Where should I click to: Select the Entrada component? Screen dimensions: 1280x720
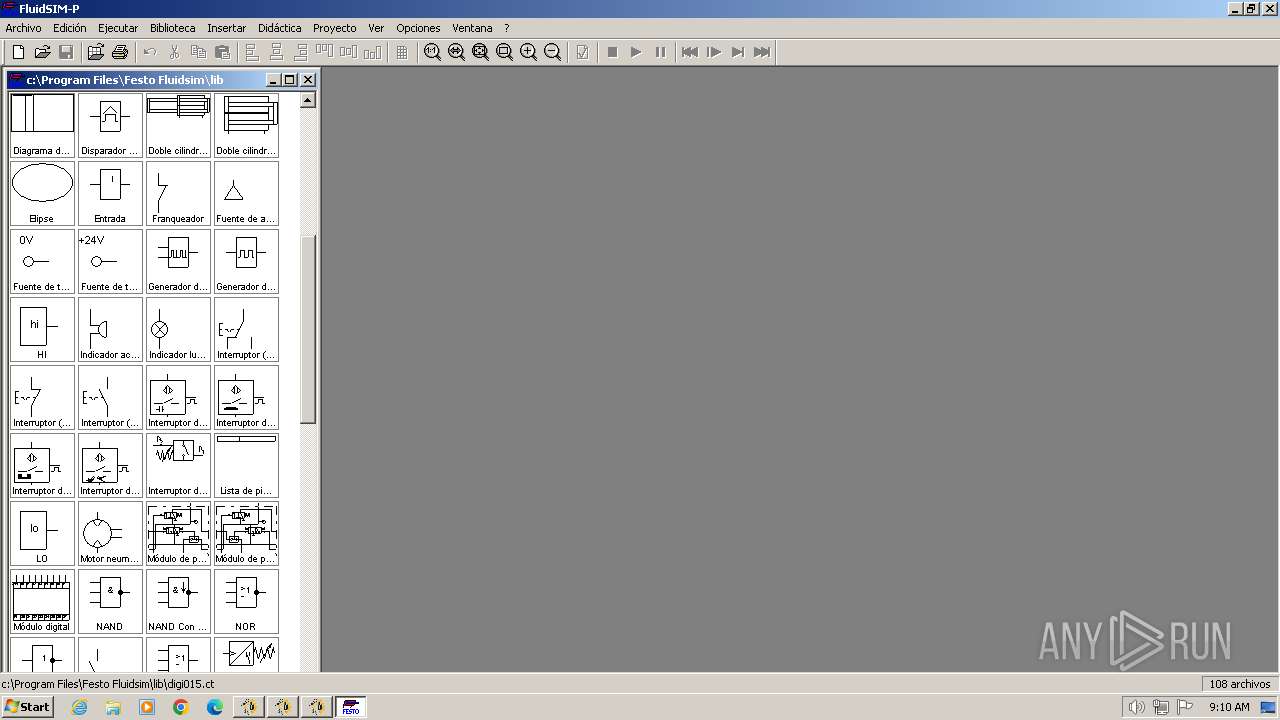pos(110,194)
